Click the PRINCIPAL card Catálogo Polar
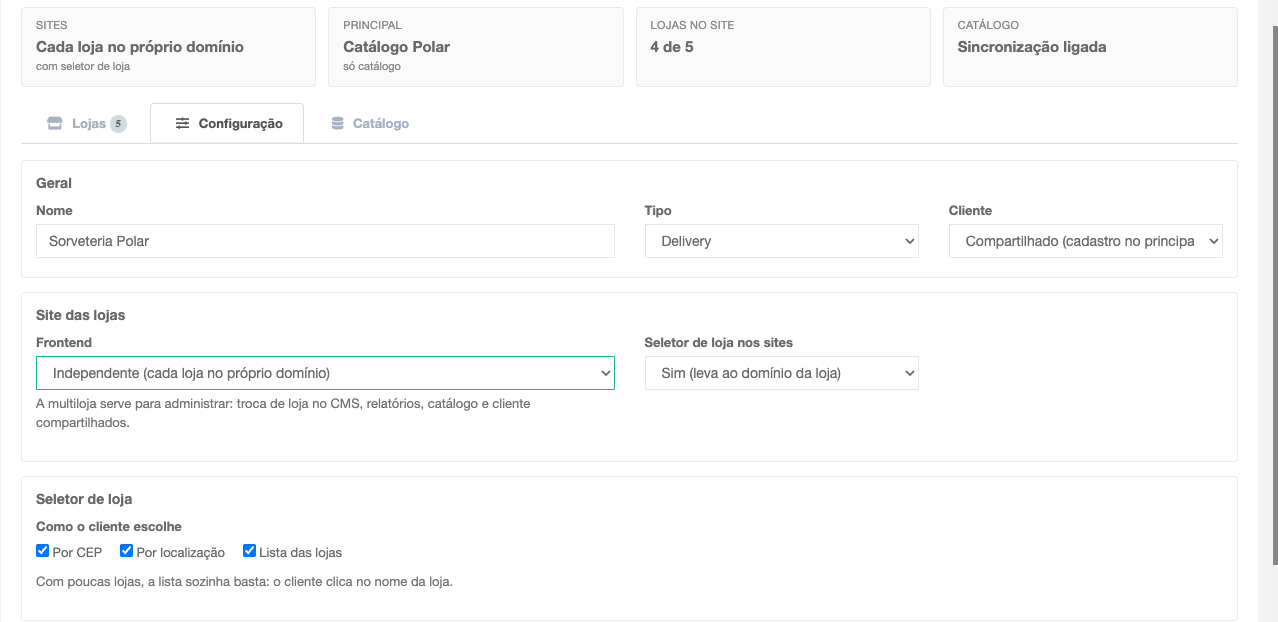 tap(475, 47)
